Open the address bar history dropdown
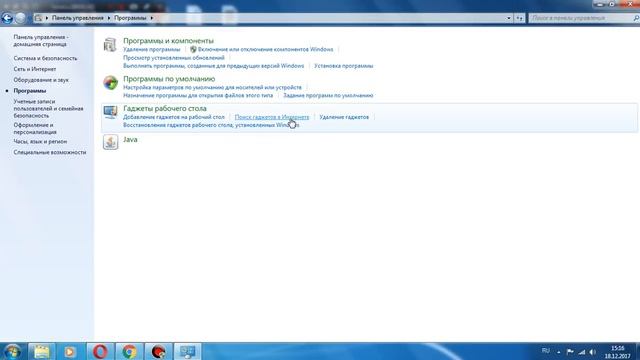The height and width of the screenshot is (360, 640). 509,18
